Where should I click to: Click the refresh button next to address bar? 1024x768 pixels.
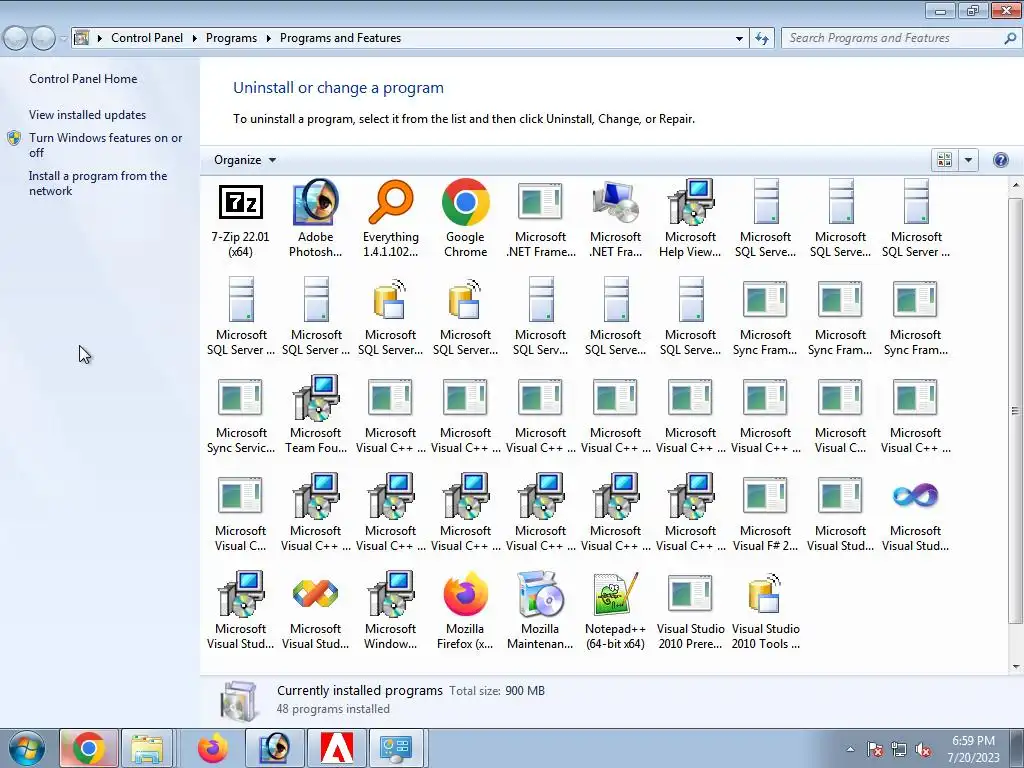tap(761, 39)
